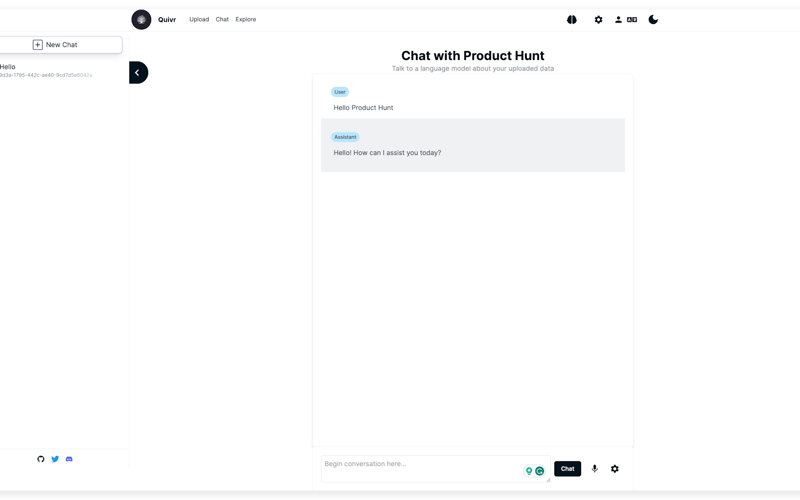Open the Twitter link icon

tap(55, 459)
